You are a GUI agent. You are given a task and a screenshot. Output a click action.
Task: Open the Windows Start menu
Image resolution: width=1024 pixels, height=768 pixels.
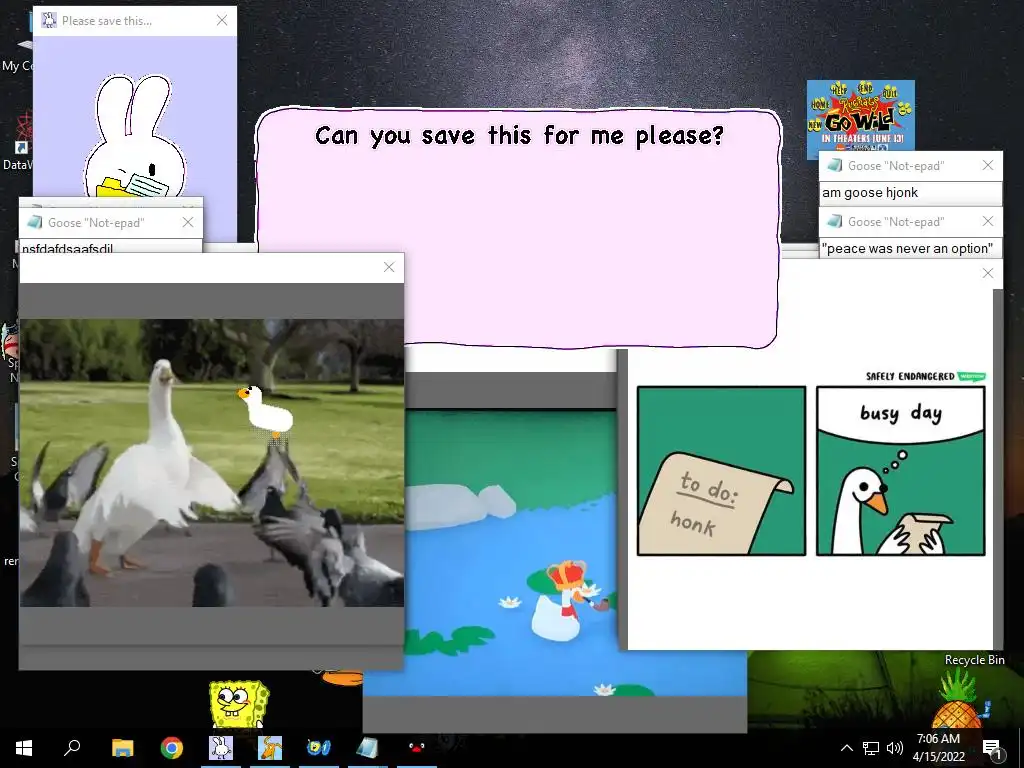(24, 747)
